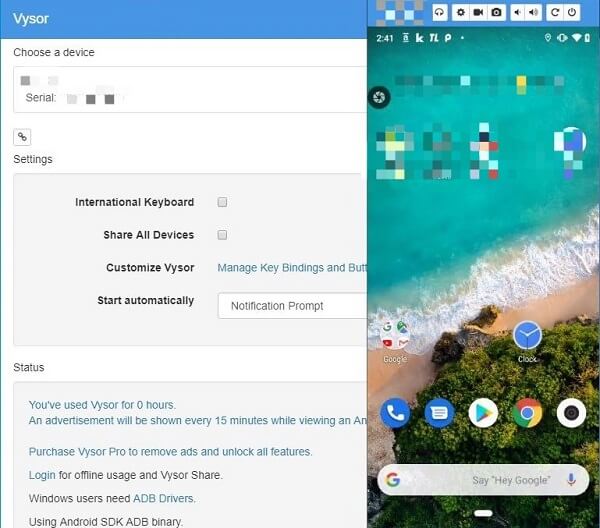The image size is (600, 528).
Task: Take a screenshot with the camera icon
Action: pos(495,12)
